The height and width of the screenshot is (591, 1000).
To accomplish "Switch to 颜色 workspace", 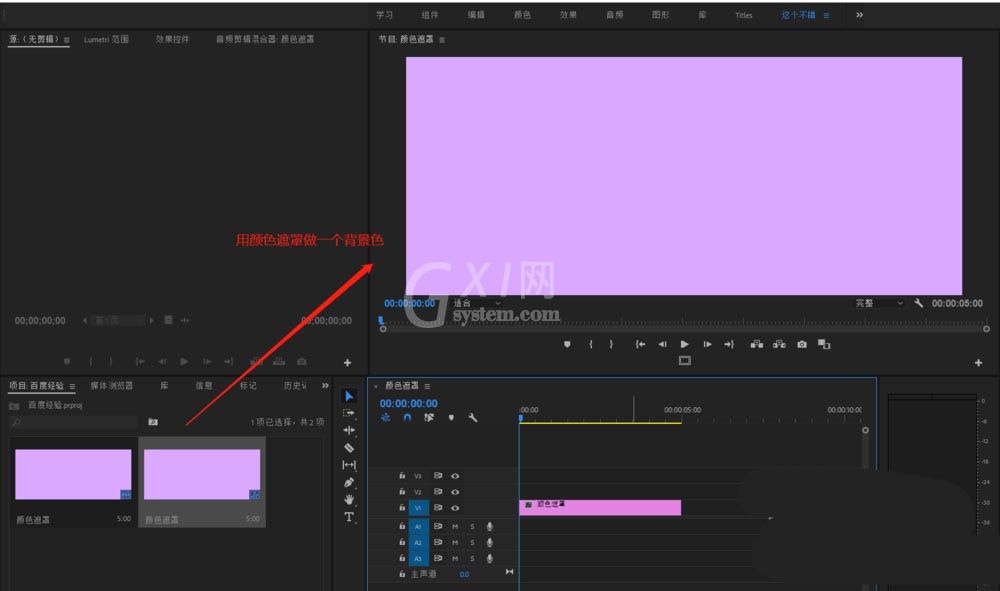I will coord(522,15).
